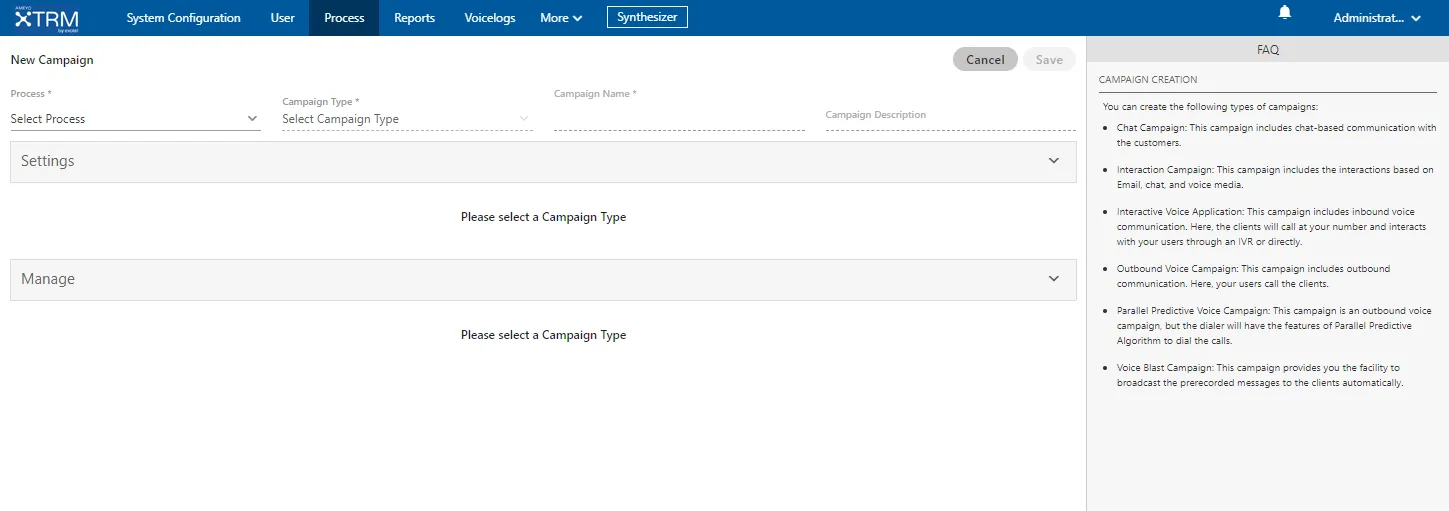Click the Outbound Voice Campaign FAQ entry
This screenshot has height=511, width=1449.
(x=1253, y=276)
